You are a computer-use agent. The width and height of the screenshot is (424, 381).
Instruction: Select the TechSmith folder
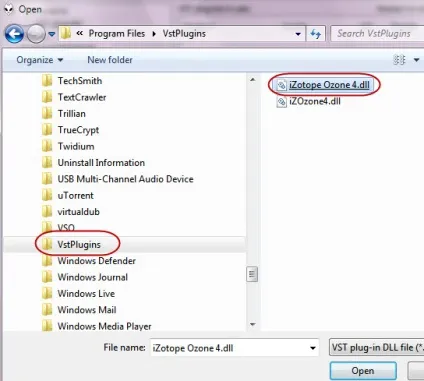(x=80, y=81)
